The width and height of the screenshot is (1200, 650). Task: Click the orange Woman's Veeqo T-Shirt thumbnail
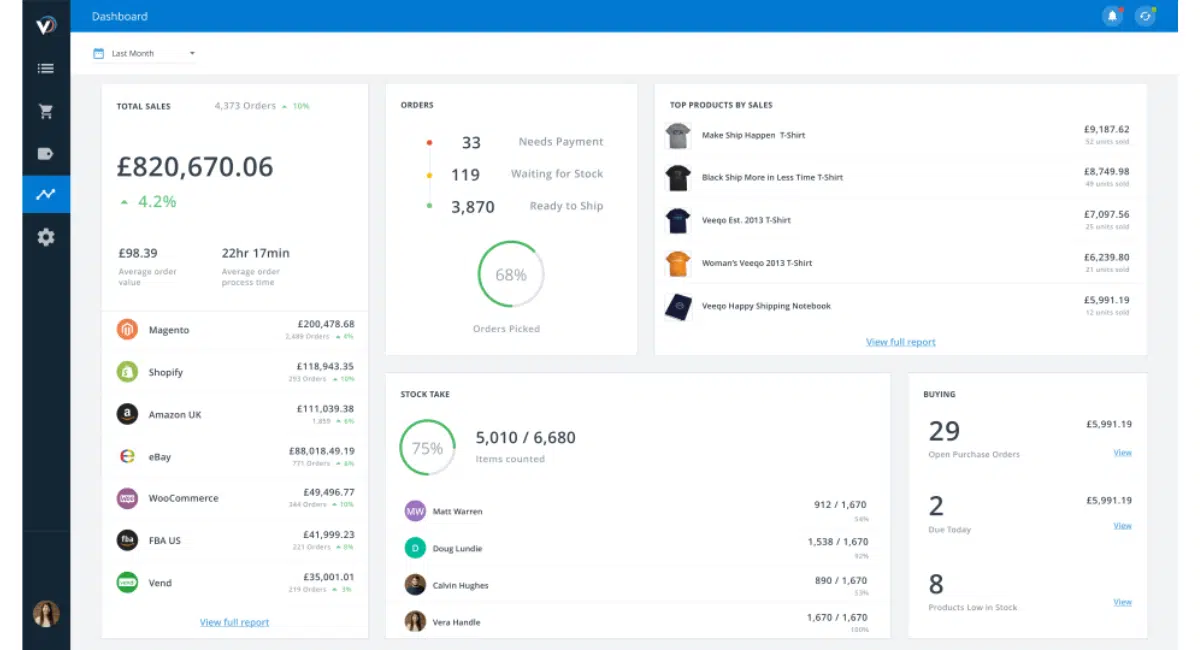[678, 264]
